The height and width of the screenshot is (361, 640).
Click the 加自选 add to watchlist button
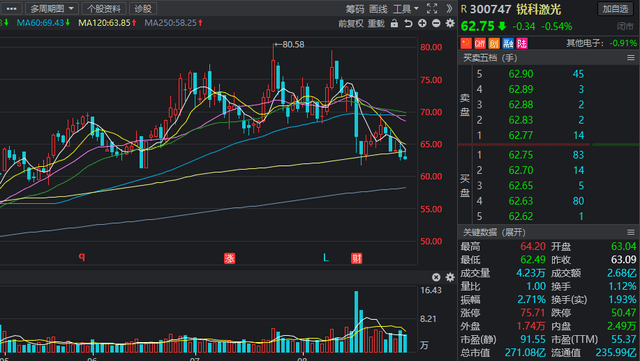[x=616, y=9]
